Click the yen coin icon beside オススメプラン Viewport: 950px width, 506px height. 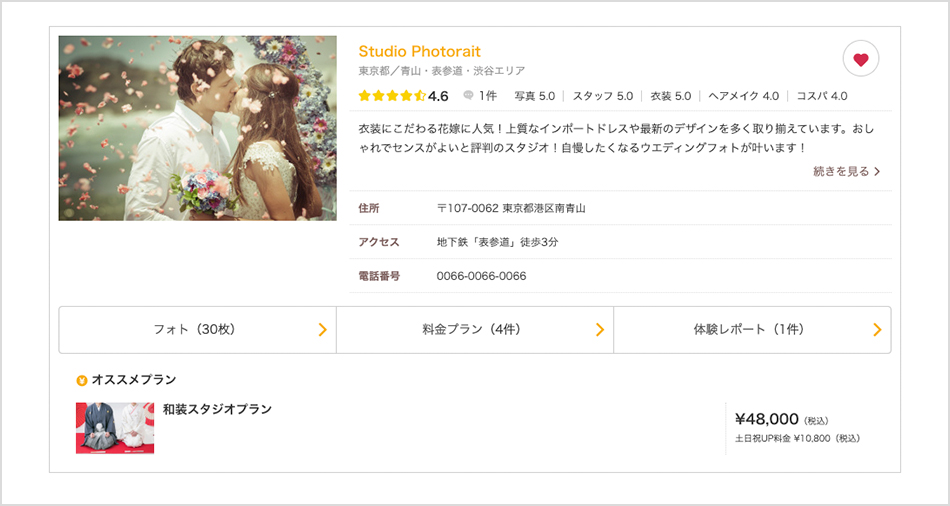(x=82, y=381)
